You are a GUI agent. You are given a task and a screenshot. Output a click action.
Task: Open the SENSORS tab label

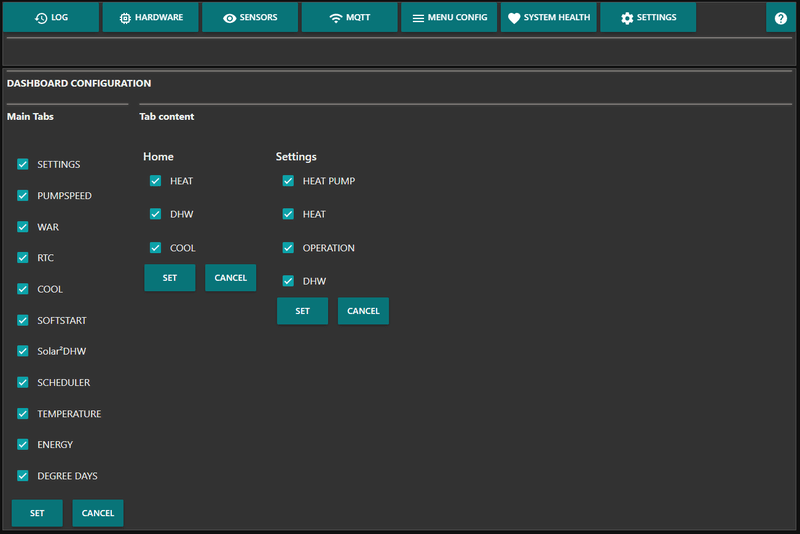click(258, 17)
